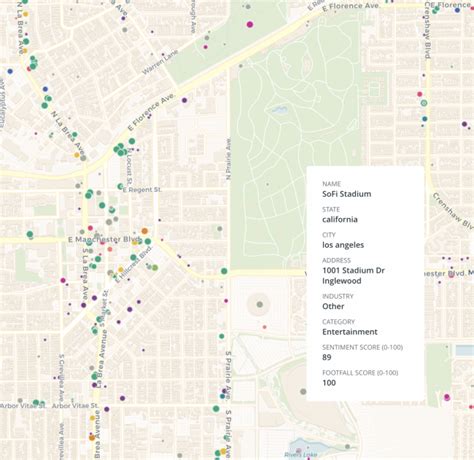Select the 'Entertainment' category value
The height and width of the screenshot is (460, 474).
point(350,332)
